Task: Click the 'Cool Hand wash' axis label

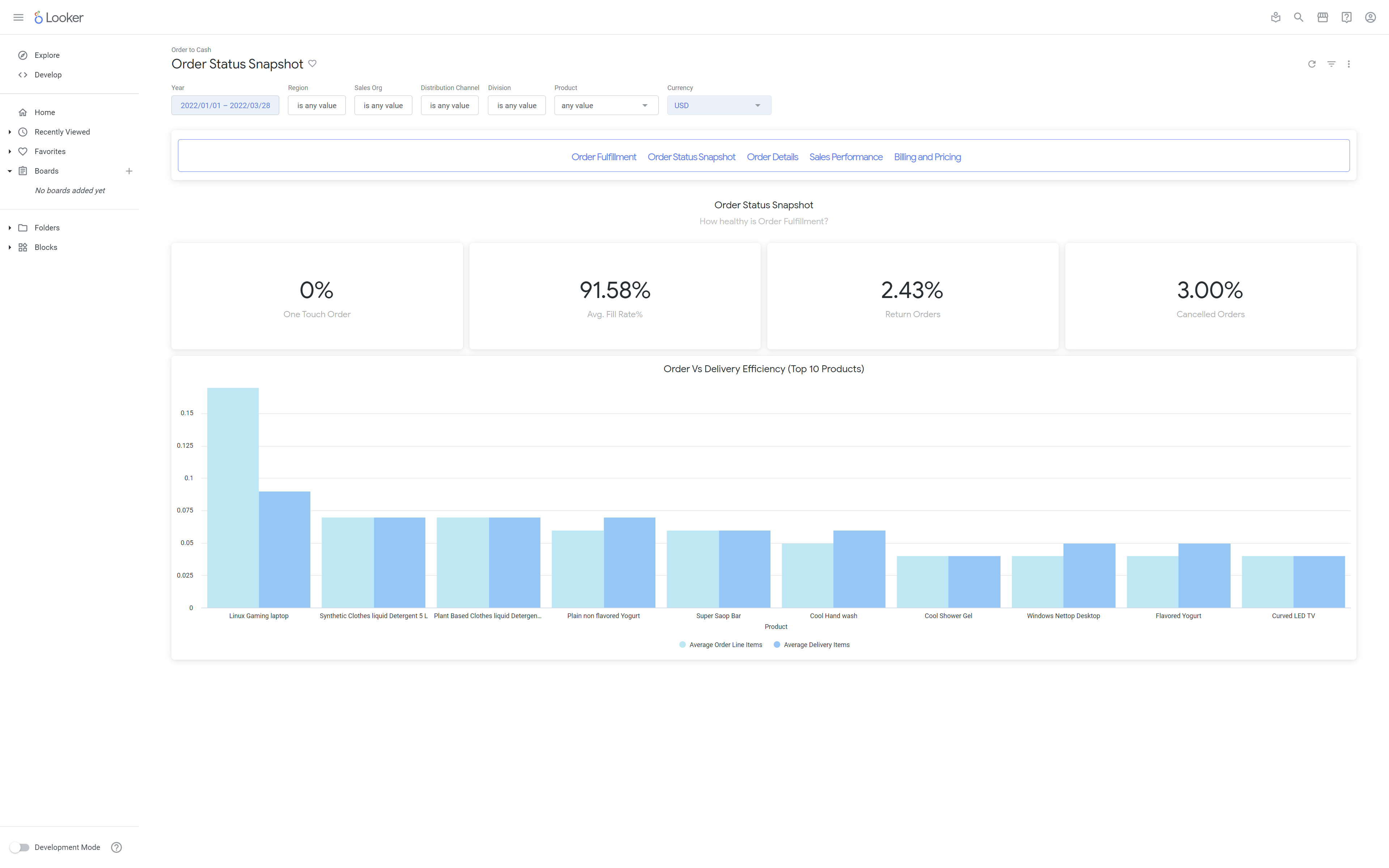Action: click(833, 616)
